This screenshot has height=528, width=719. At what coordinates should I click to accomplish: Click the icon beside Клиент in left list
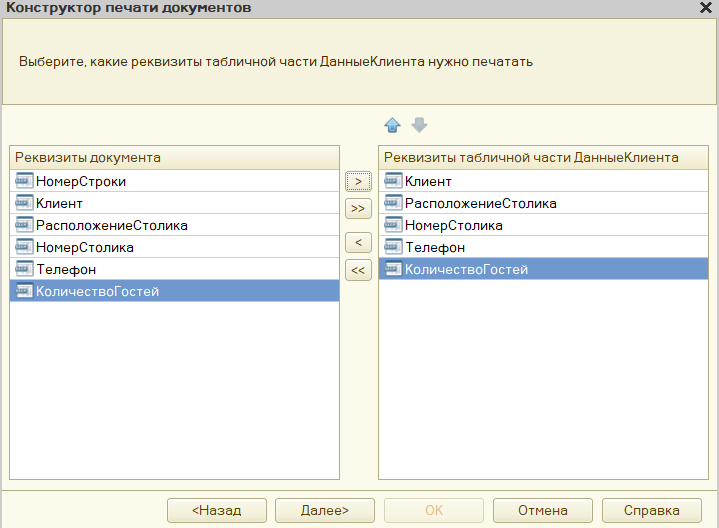(x=24, y=204)
